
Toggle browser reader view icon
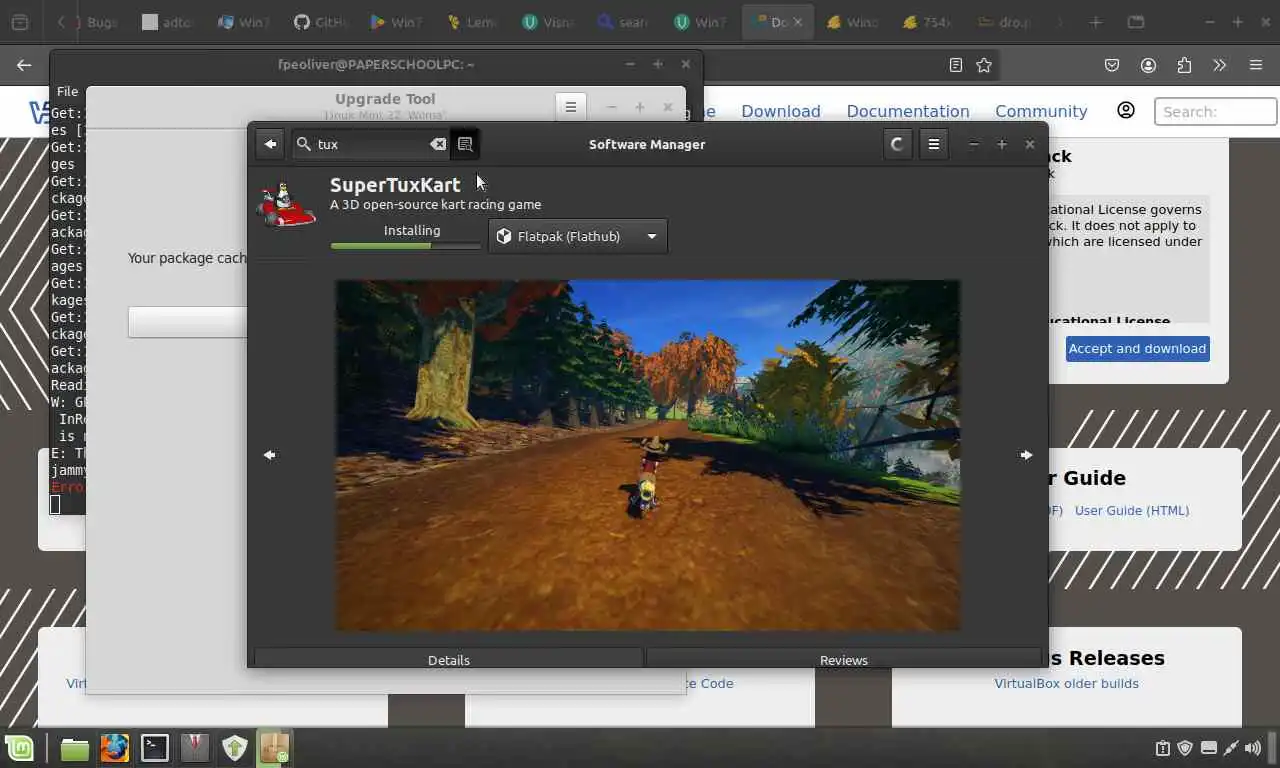click(956, 65)
